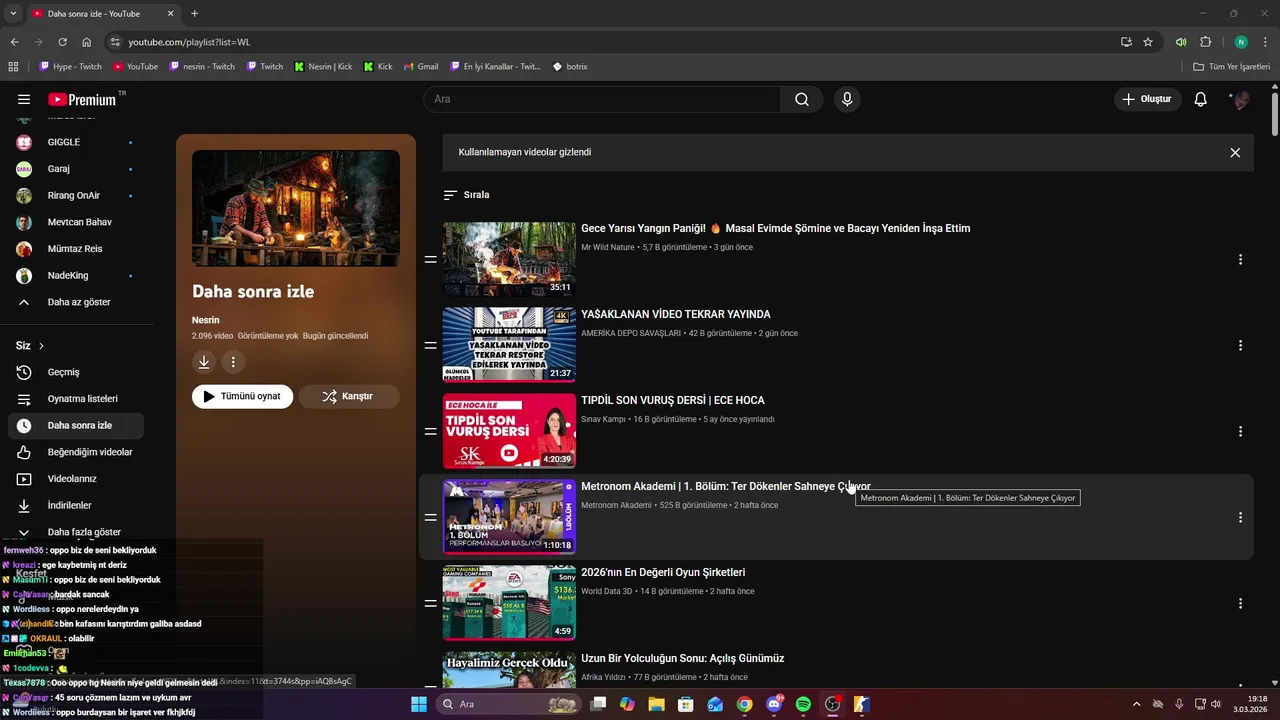Expand the Siz section chevron
This screenshot has width=1280, height=720.
41,346
